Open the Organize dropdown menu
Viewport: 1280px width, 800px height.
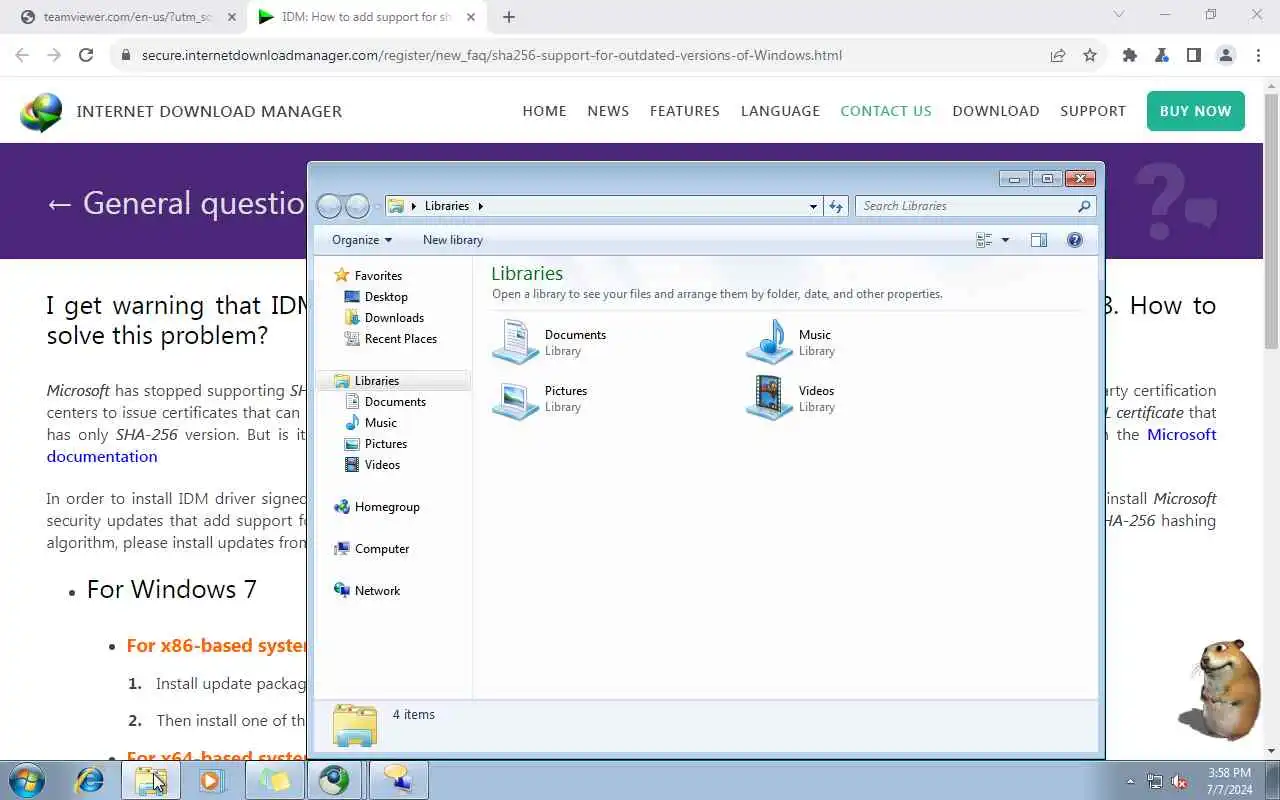[x=362, y=240]
